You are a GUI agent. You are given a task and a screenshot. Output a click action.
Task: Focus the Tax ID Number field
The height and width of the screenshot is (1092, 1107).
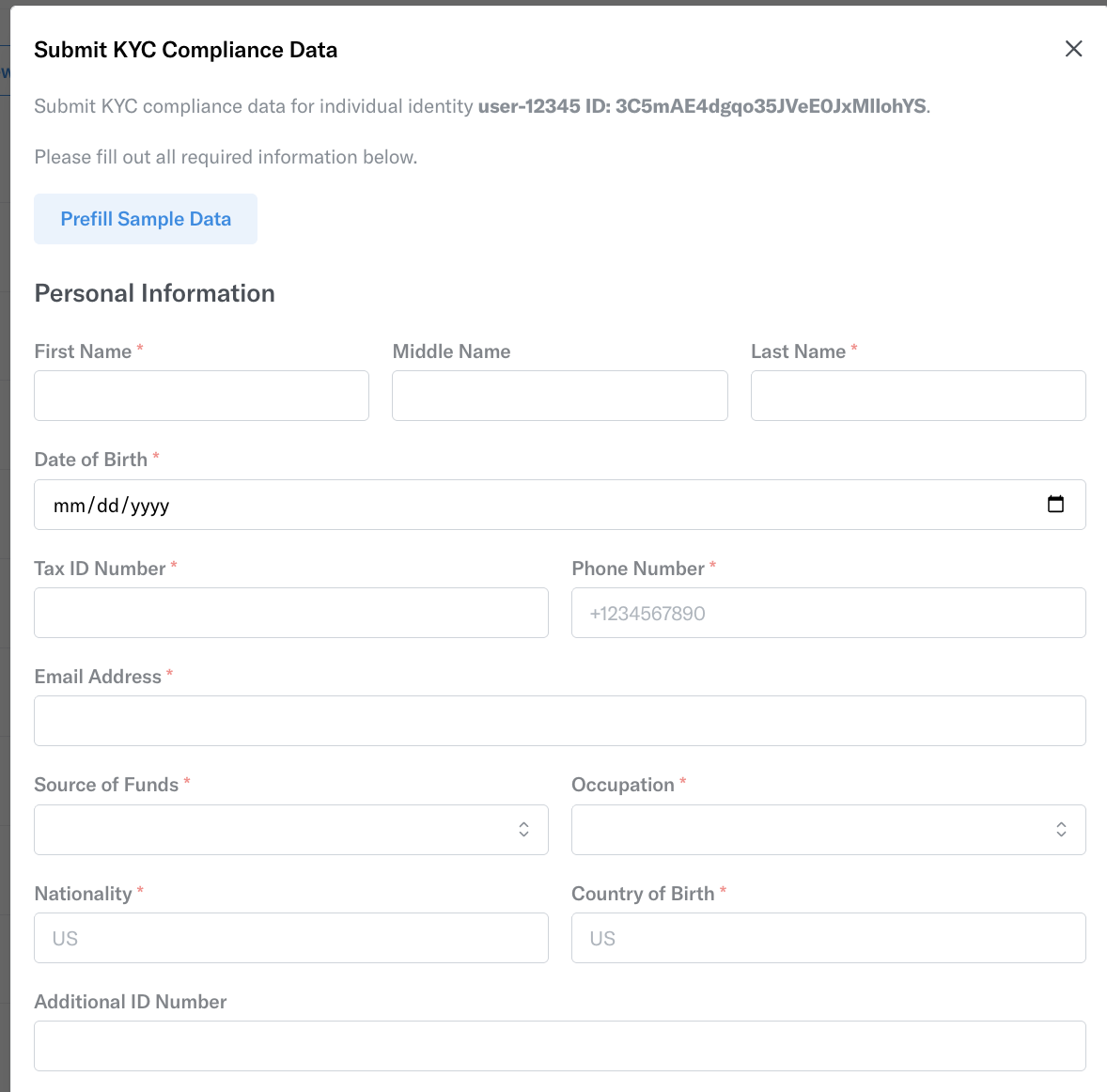coord(291,613)
